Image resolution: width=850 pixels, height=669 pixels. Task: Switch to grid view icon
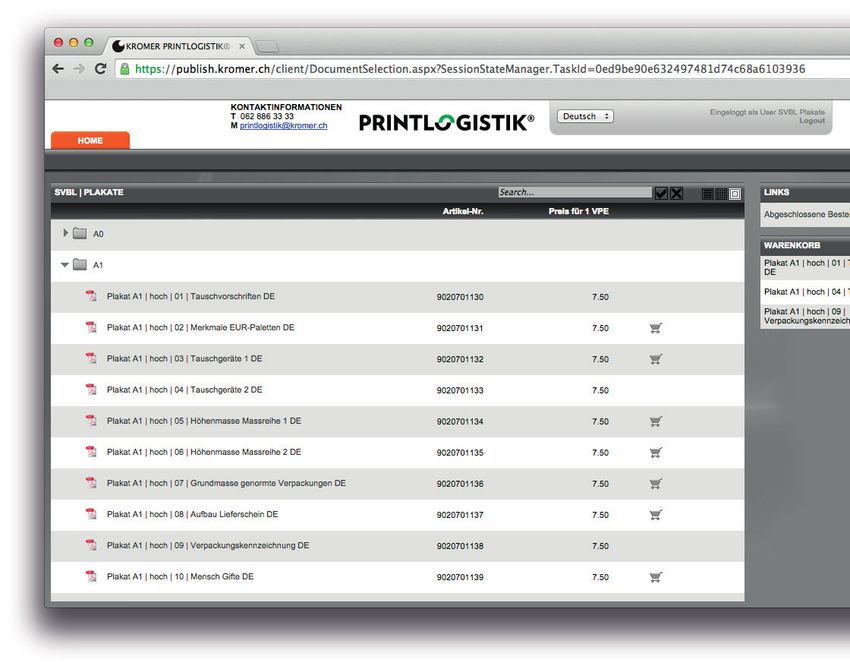(x=721, y=194)
